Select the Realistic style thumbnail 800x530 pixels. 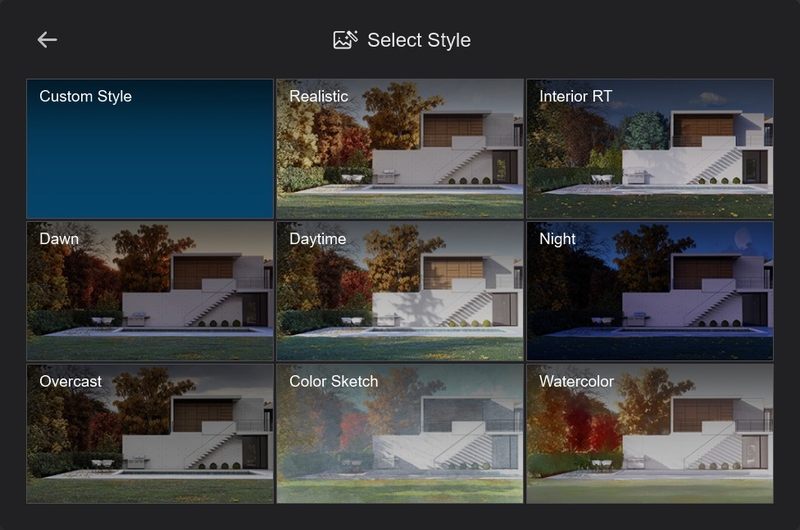400,149
